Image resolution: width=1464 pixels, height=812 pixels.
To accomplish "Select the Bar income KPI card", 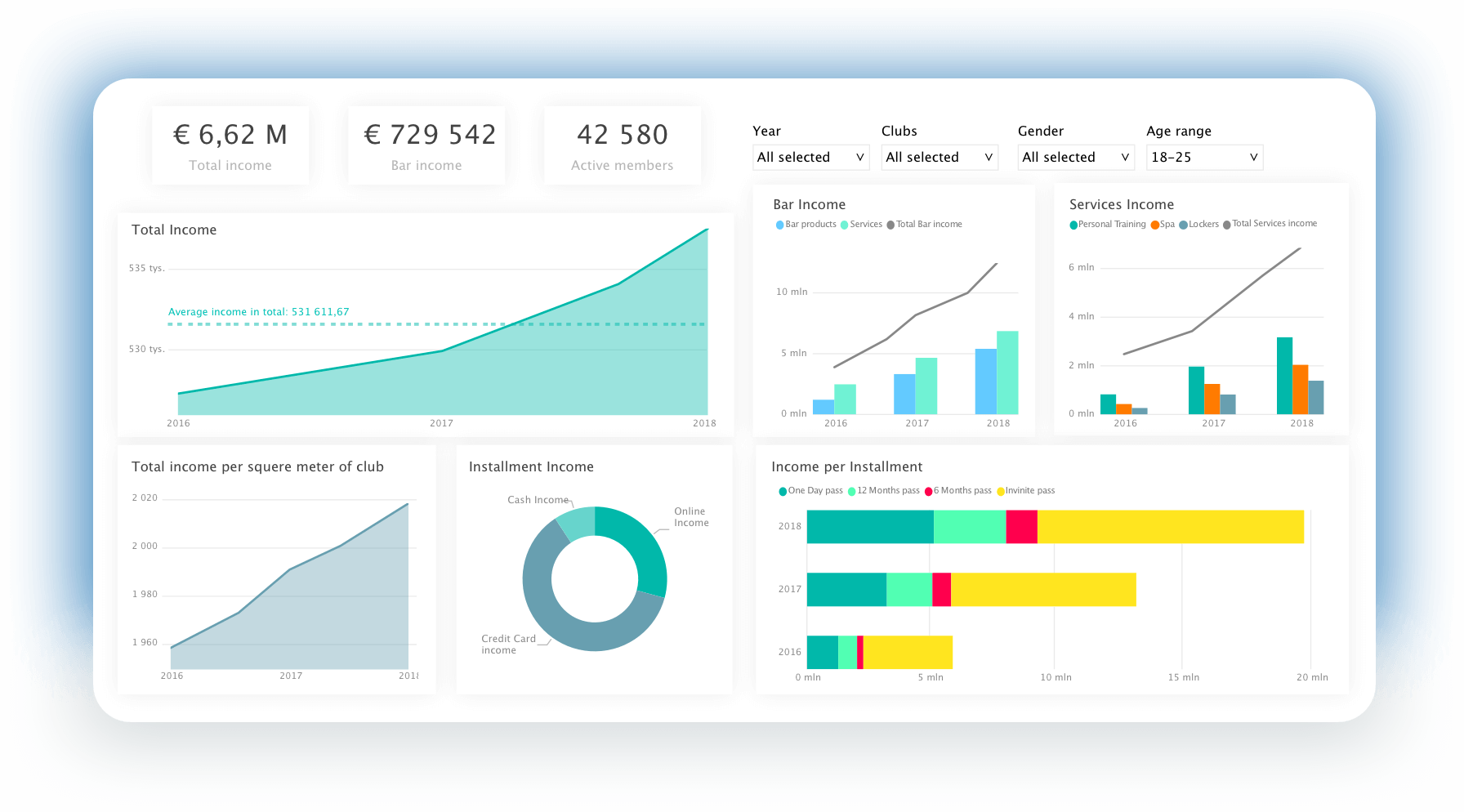I will (x=426, y=145).
